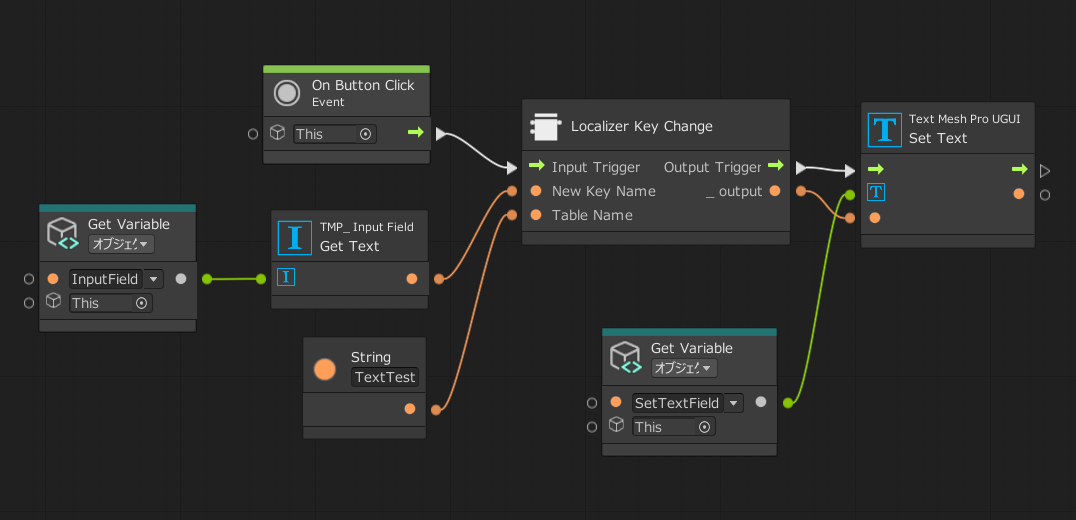Click the Input Trigger label
The width and height of the screenshot is (1076, 520).
[x=596, y=167]
